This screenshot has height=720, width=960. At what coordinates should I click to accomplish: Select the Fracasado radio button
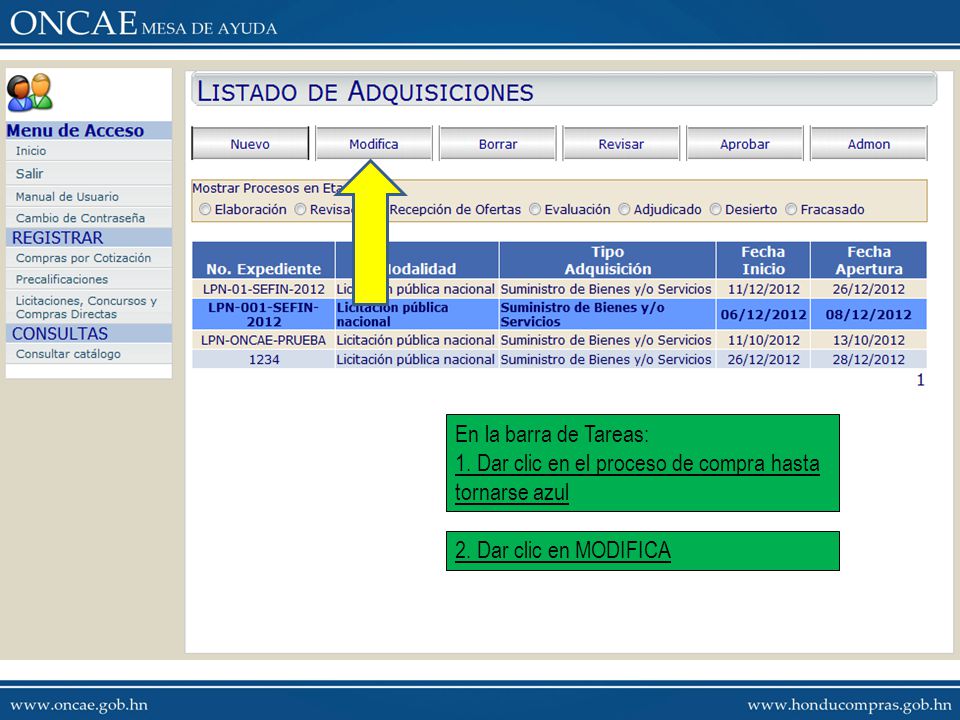coord(791,209)
